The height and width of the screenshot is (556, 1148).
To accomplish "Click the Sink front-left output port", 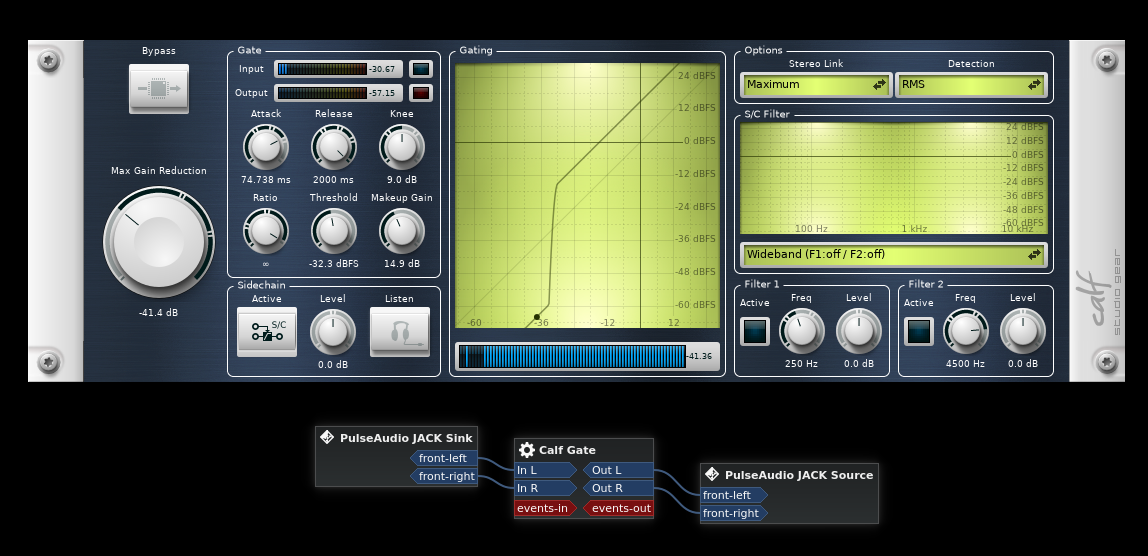I will tap(444, 459).
